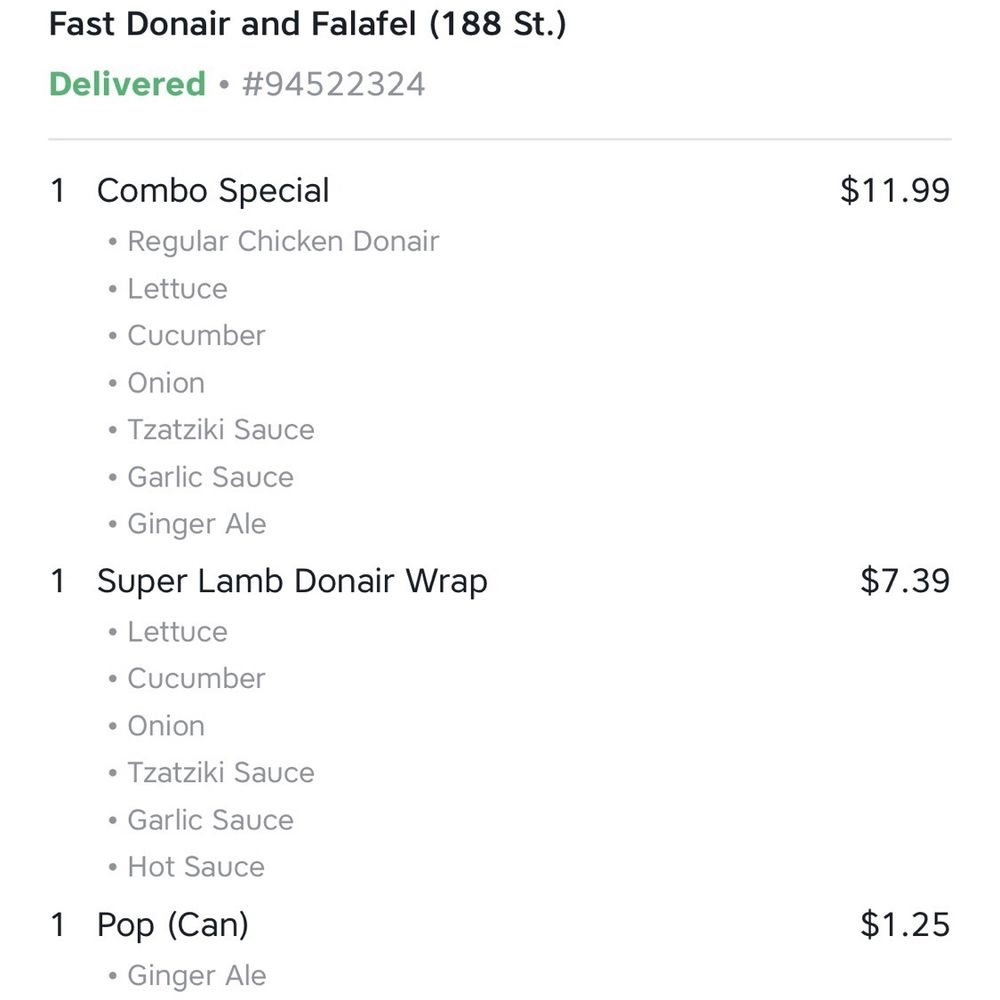Viewport: 1000px width, 1000px height.
Task: Open the Fast Donair and Falafel restaurant title
Action: tap(307, 24)
